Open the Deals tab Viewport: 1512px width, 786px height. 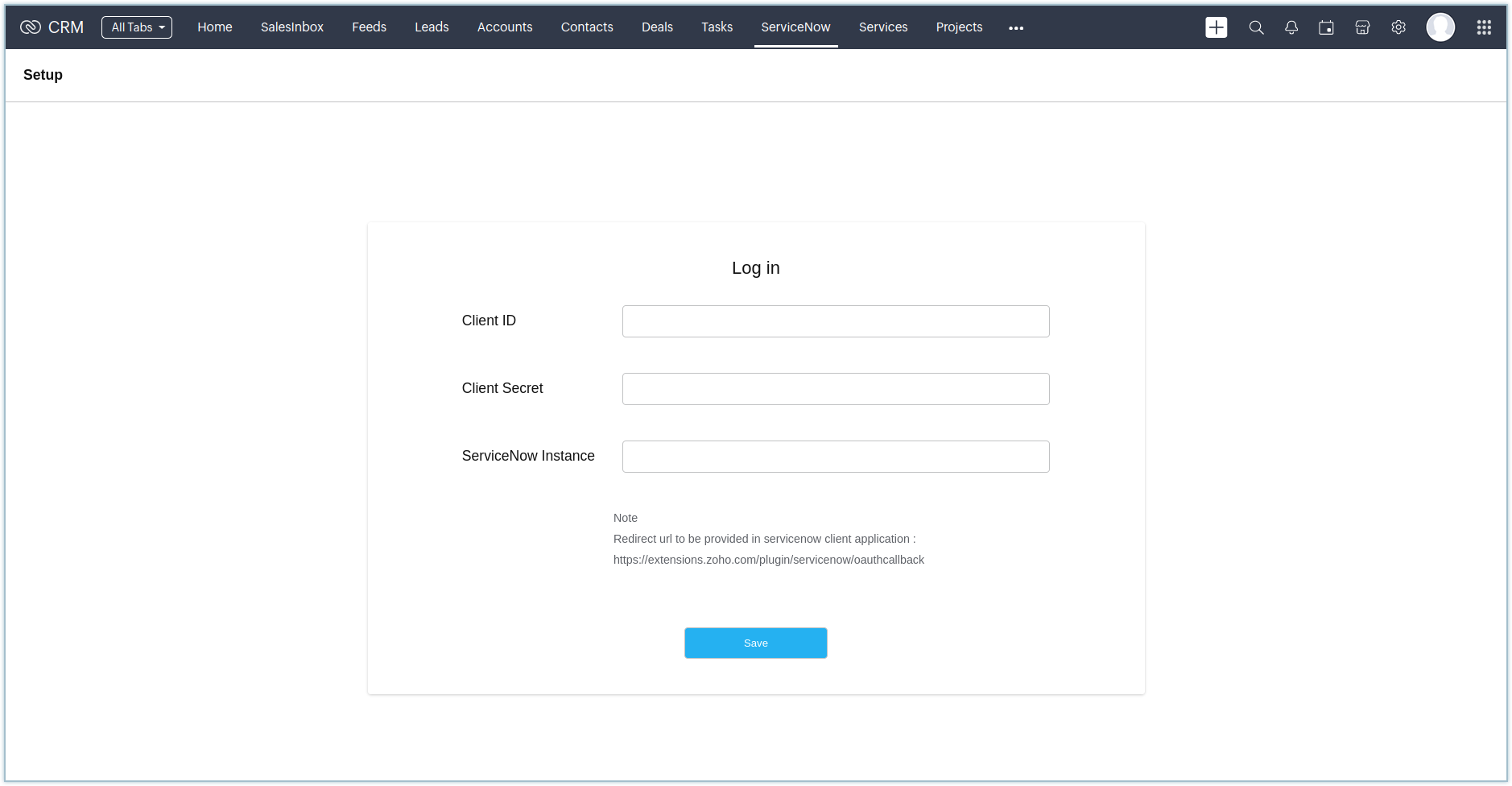tap(657, 27)
